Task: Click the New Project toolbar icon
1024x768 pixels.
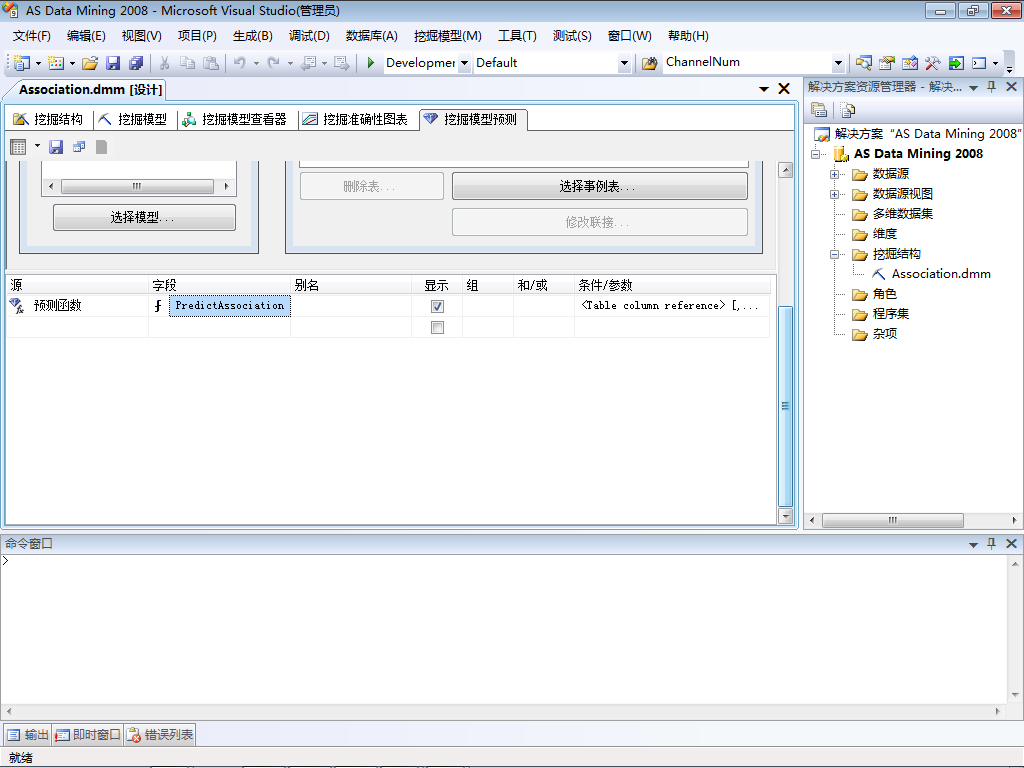Action: pyautogui.click(x=22, y=63)
